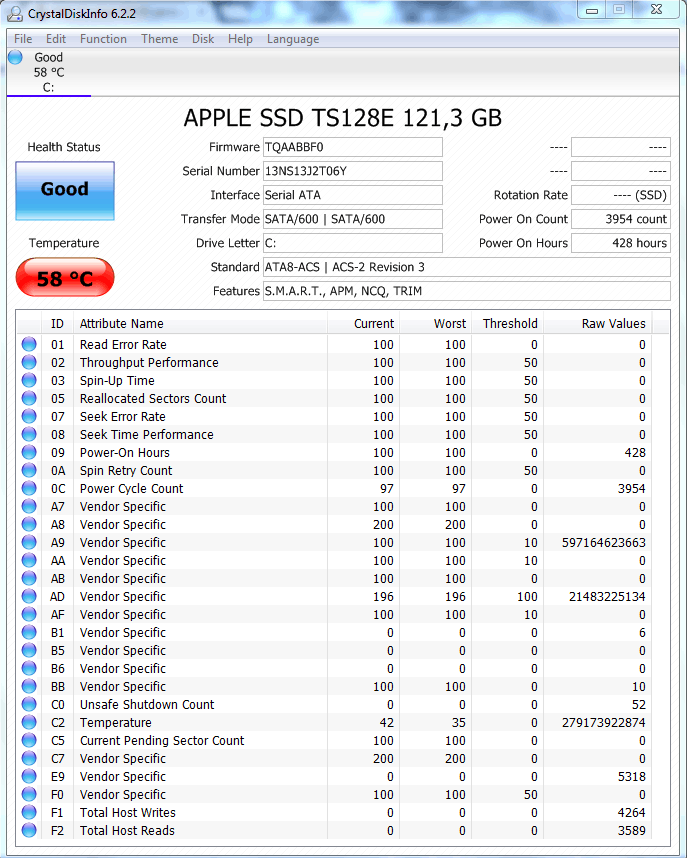Screen dimensions: 687x858
Task: Click the status orb on row AA
Action: (29, 560)
